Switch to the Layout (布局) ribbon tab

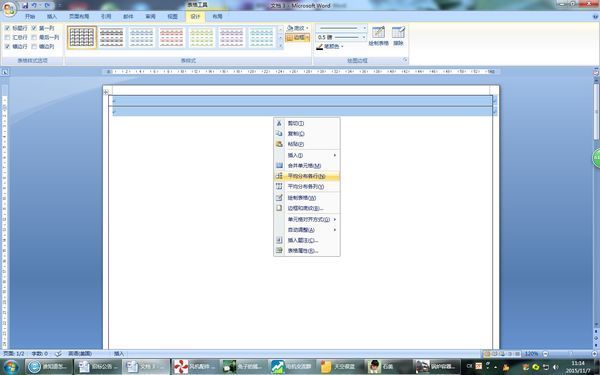tap(217, 16)
